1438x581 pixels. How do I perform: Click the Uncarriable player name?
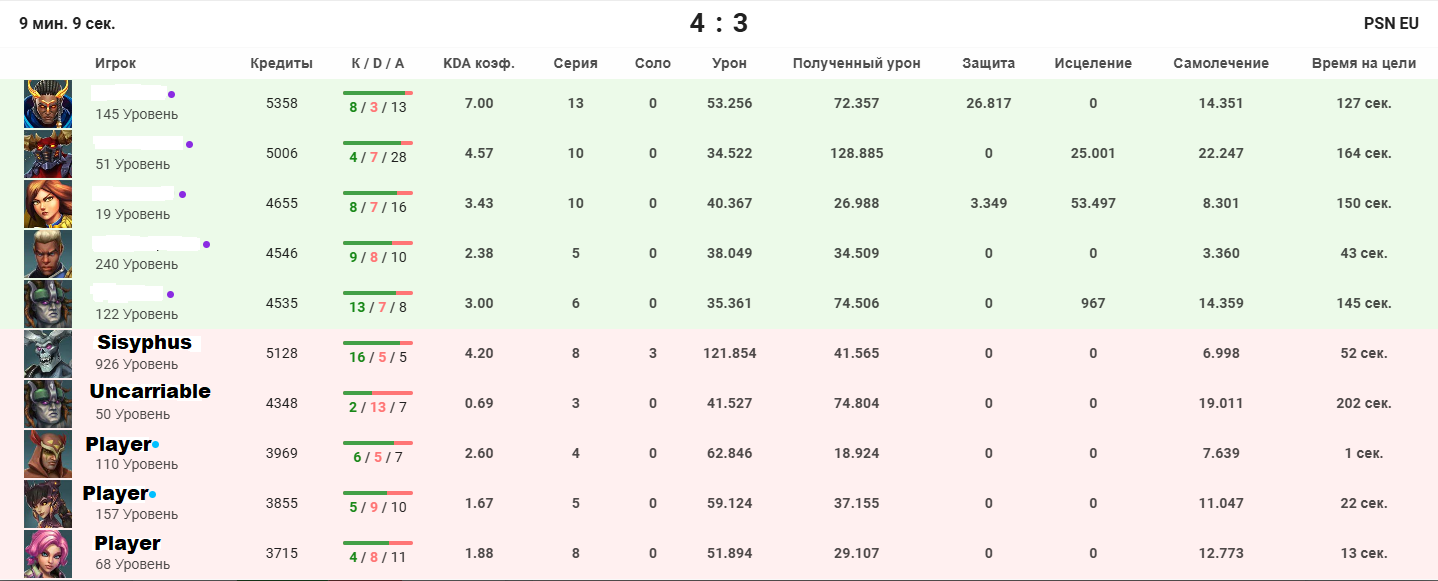150,392
